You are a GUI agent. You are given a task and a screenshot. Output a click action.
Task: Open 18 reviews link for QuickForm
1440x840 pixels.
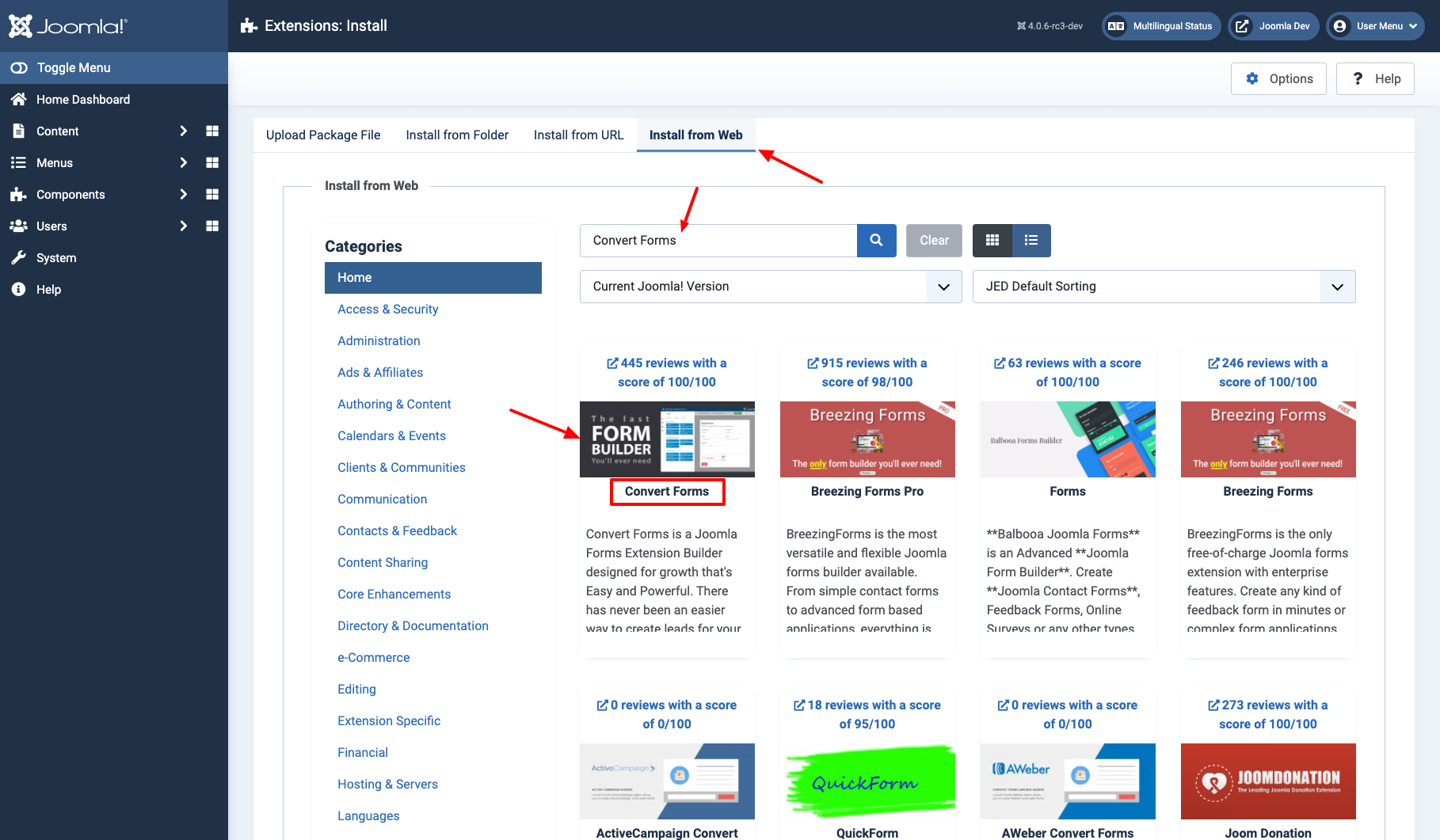coord(867,715)
